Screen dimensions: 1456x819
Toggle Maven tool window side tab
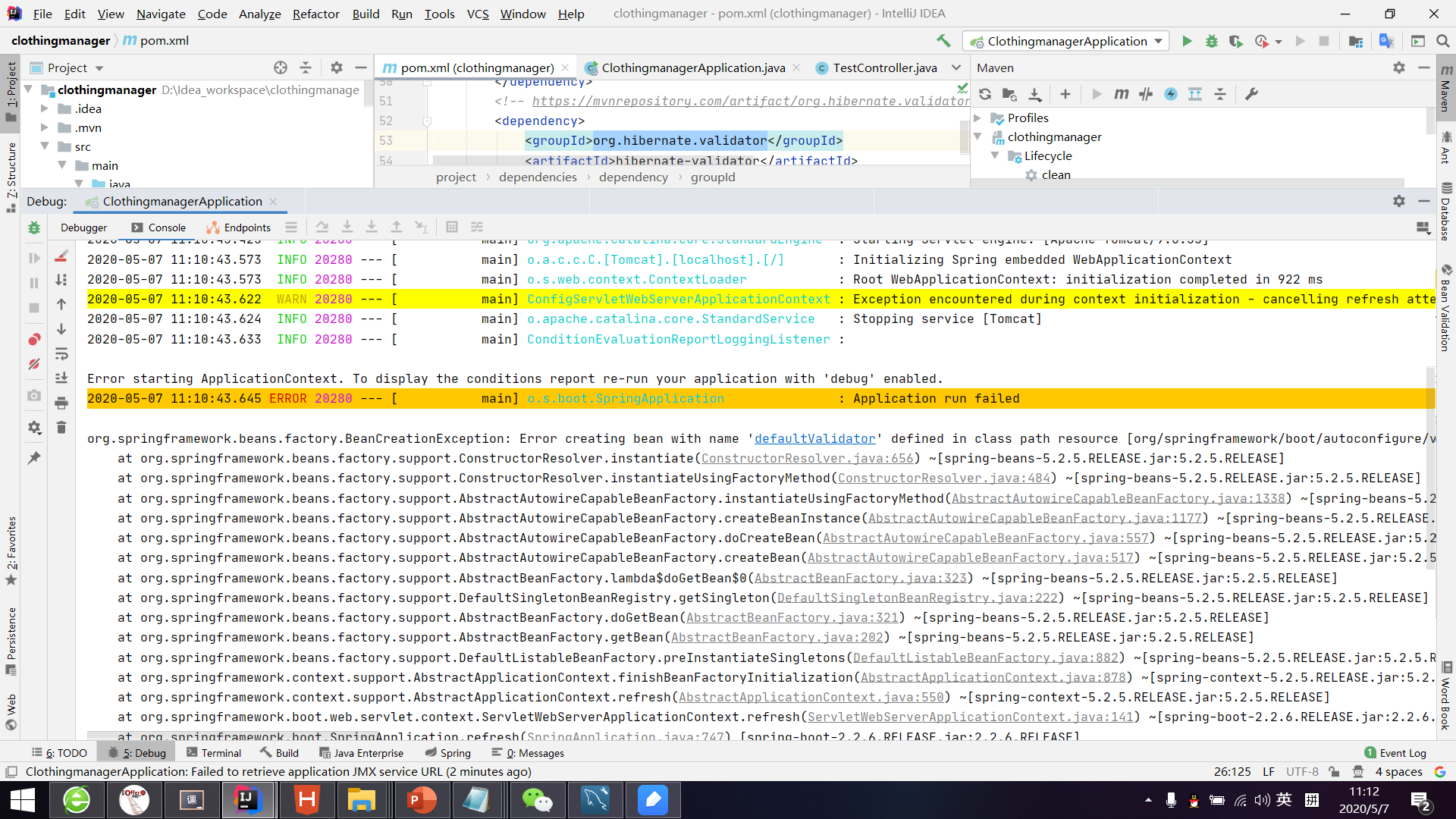click(1445, 87)
